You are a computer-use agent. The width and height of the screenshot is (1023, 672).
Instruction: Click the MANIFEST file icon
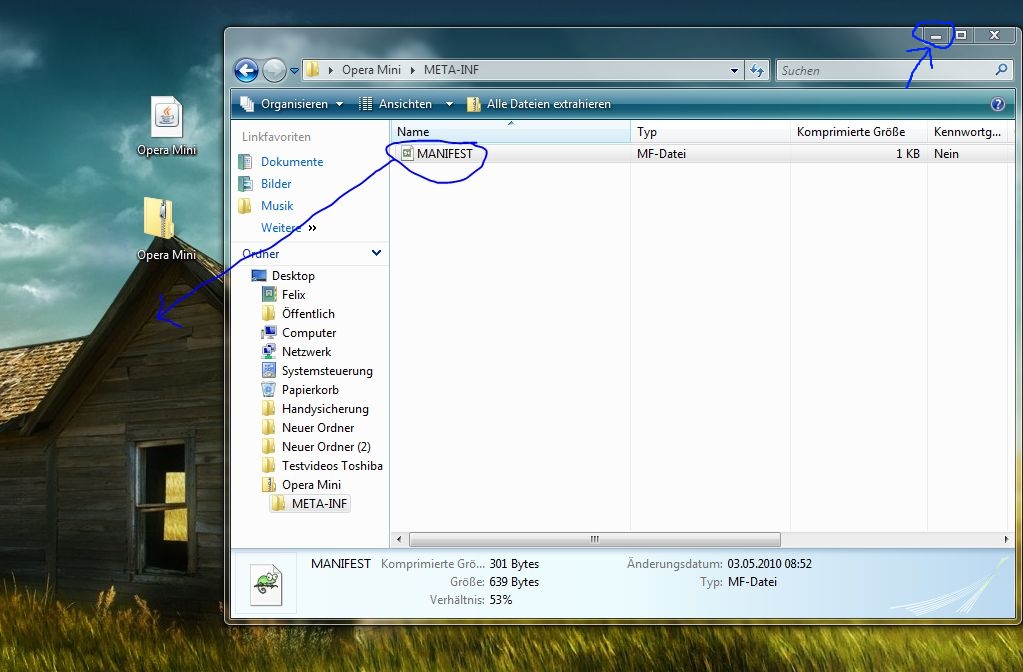coord(407,153)
